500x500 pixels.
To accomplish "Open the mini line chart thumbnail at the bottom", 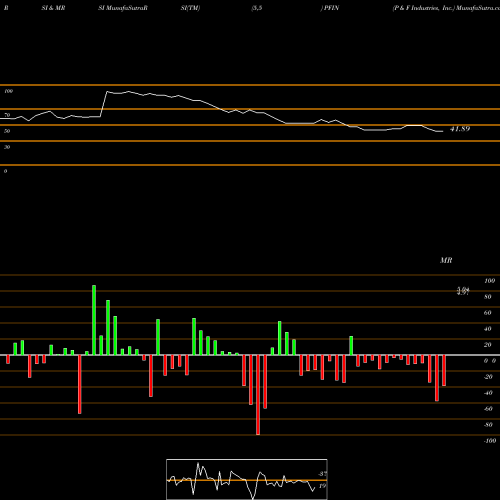I will [247, 479].
